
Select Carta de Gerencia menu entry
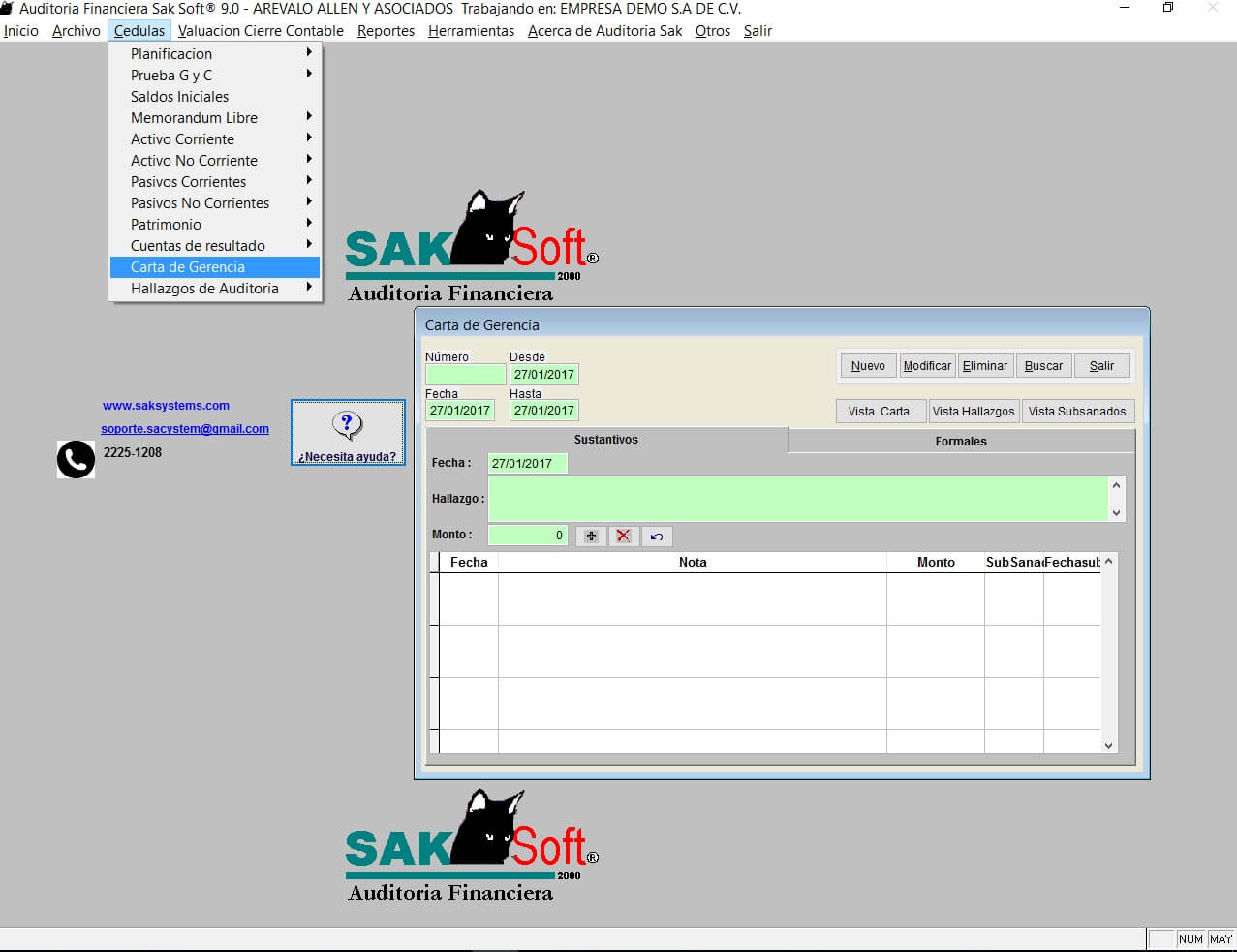tap(215, 267)
